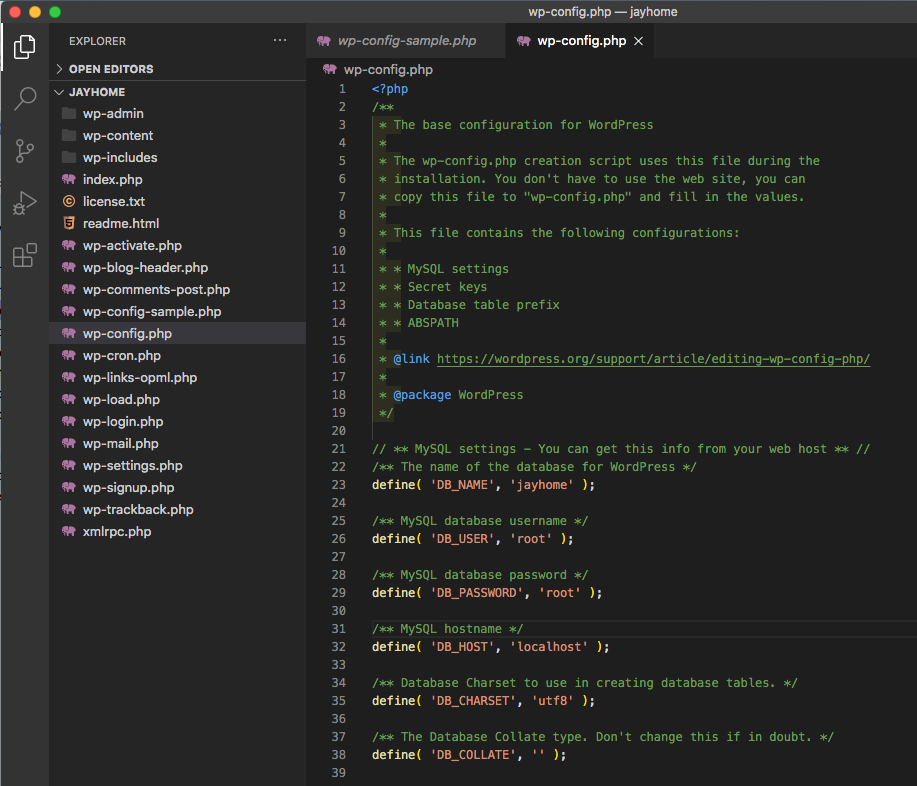
Task: Open xmlrpc.php file
Action: [177, 532]
